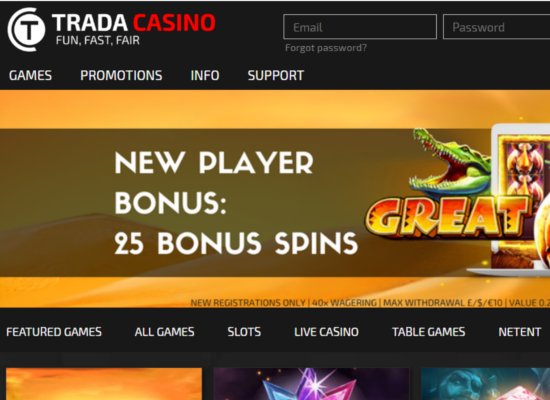Click the Forgot password? link
The width and height of the screenshot is (550, 400).
[x=326, y=48]
